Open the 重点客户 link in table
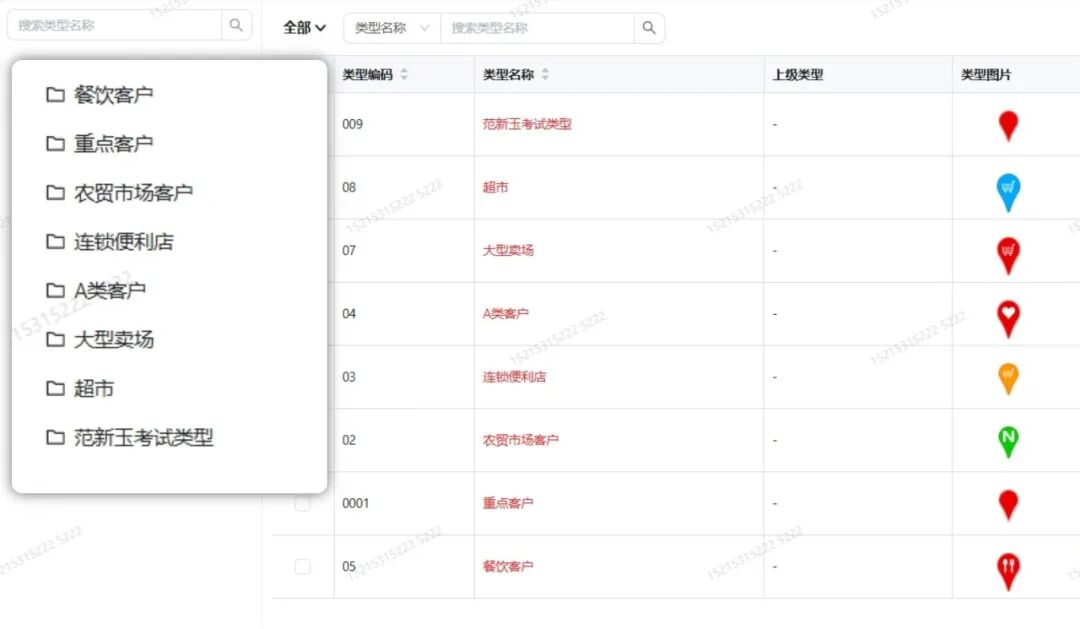Viewport: 1080px width, 629px height. click(x=508, y=504)
